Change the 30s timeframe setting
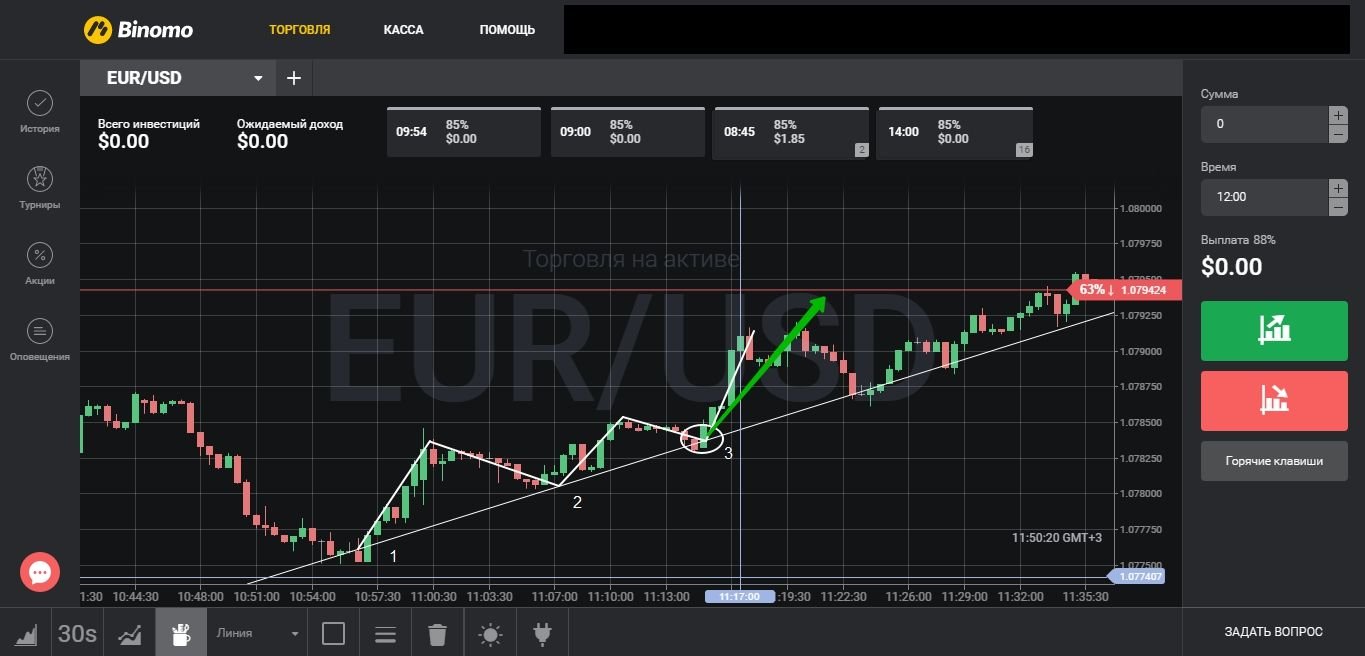Viewport: 1365px width, 656px height. pyautogui.click(x=77, y=633)
